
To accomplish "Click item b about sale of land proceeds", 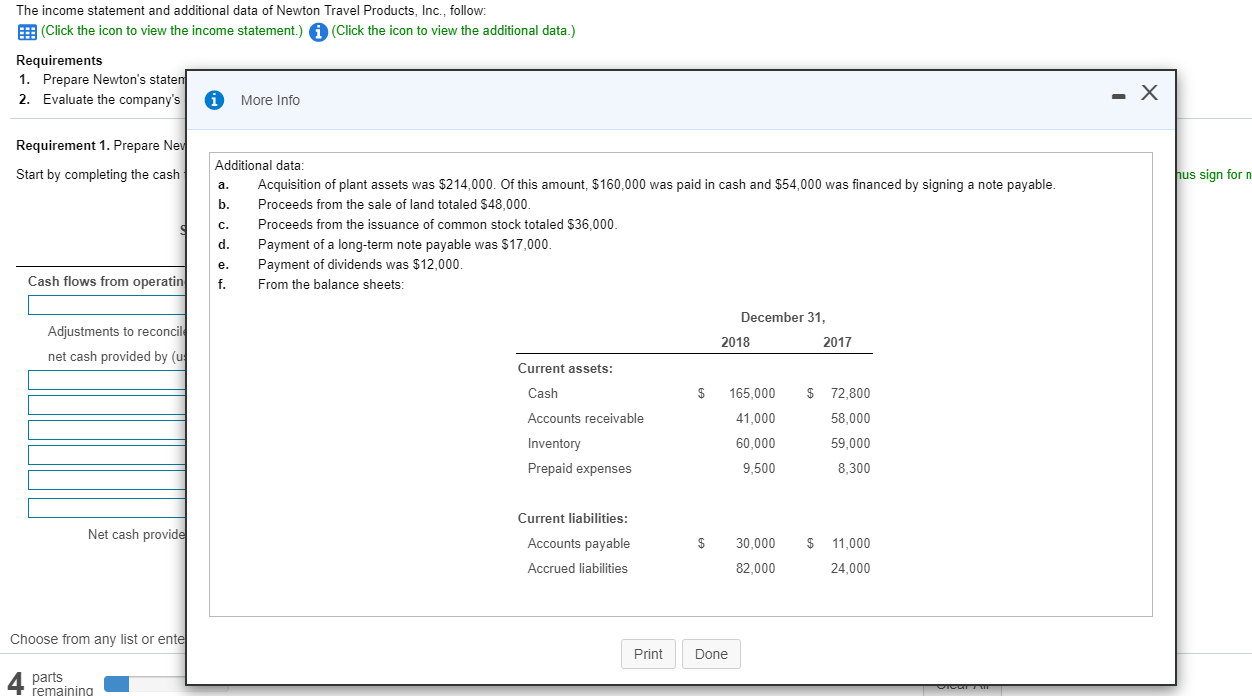I will pyautogui.click(x=394, y=205).
